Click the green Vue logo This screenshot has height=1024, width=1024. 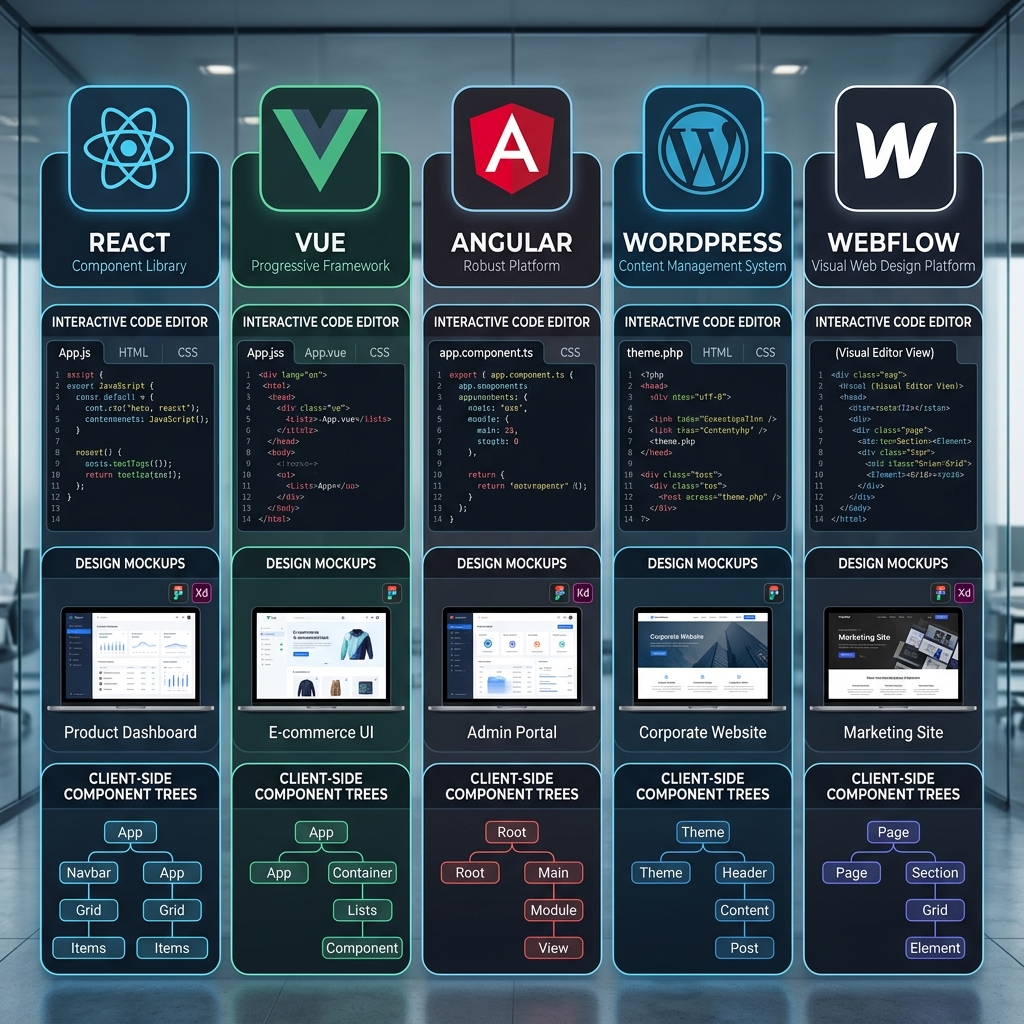tap(320, 149)
